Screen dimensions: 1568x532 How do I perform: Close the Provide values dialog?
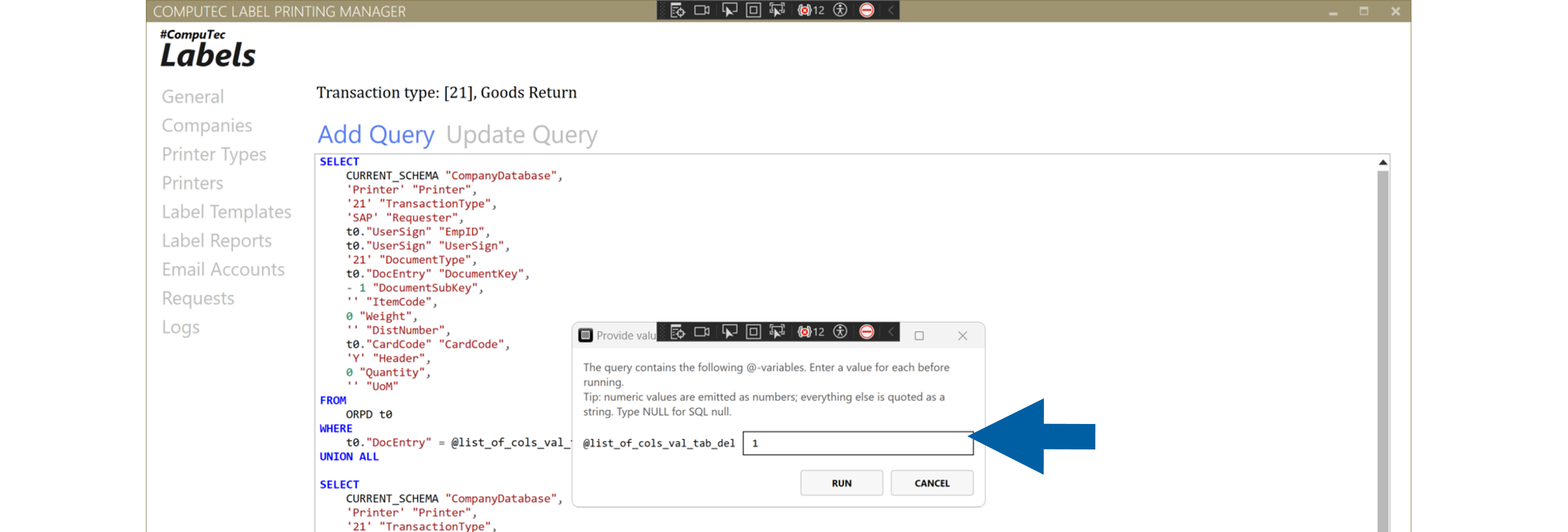tap(962, 336)
